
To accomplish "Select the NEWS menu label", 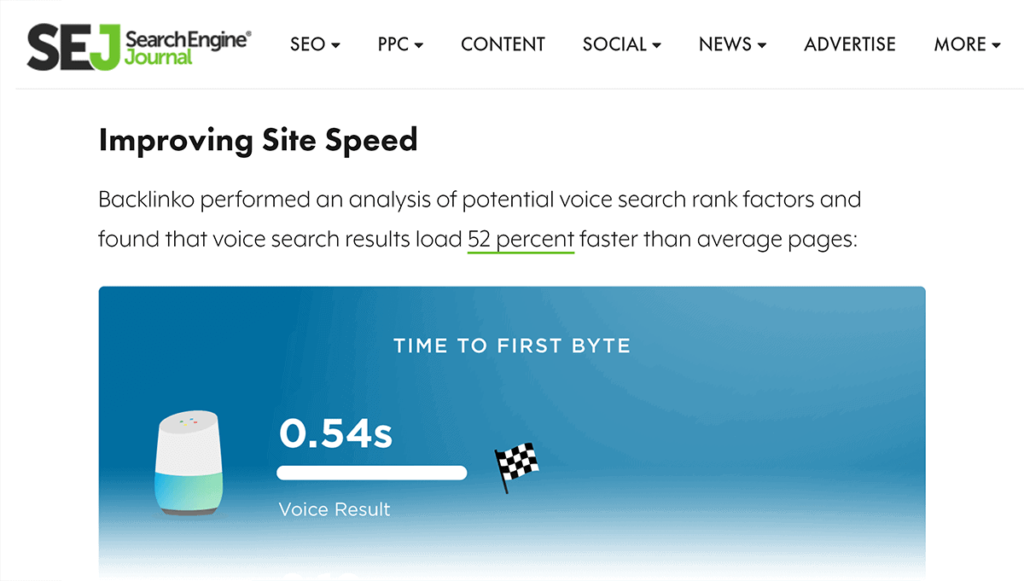I will tap(725, 44).
